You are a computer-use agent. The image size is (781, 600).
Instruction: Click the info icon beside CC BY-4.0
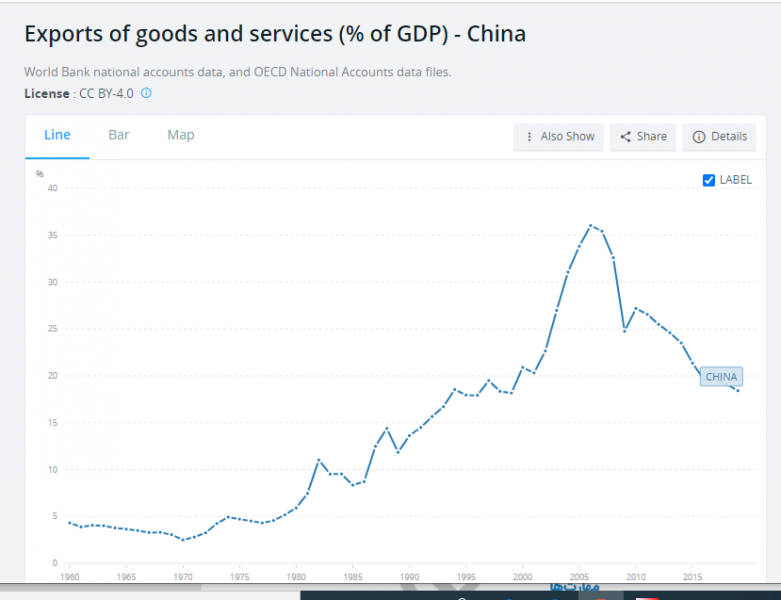pyautogui.click(x=146, y=93)
